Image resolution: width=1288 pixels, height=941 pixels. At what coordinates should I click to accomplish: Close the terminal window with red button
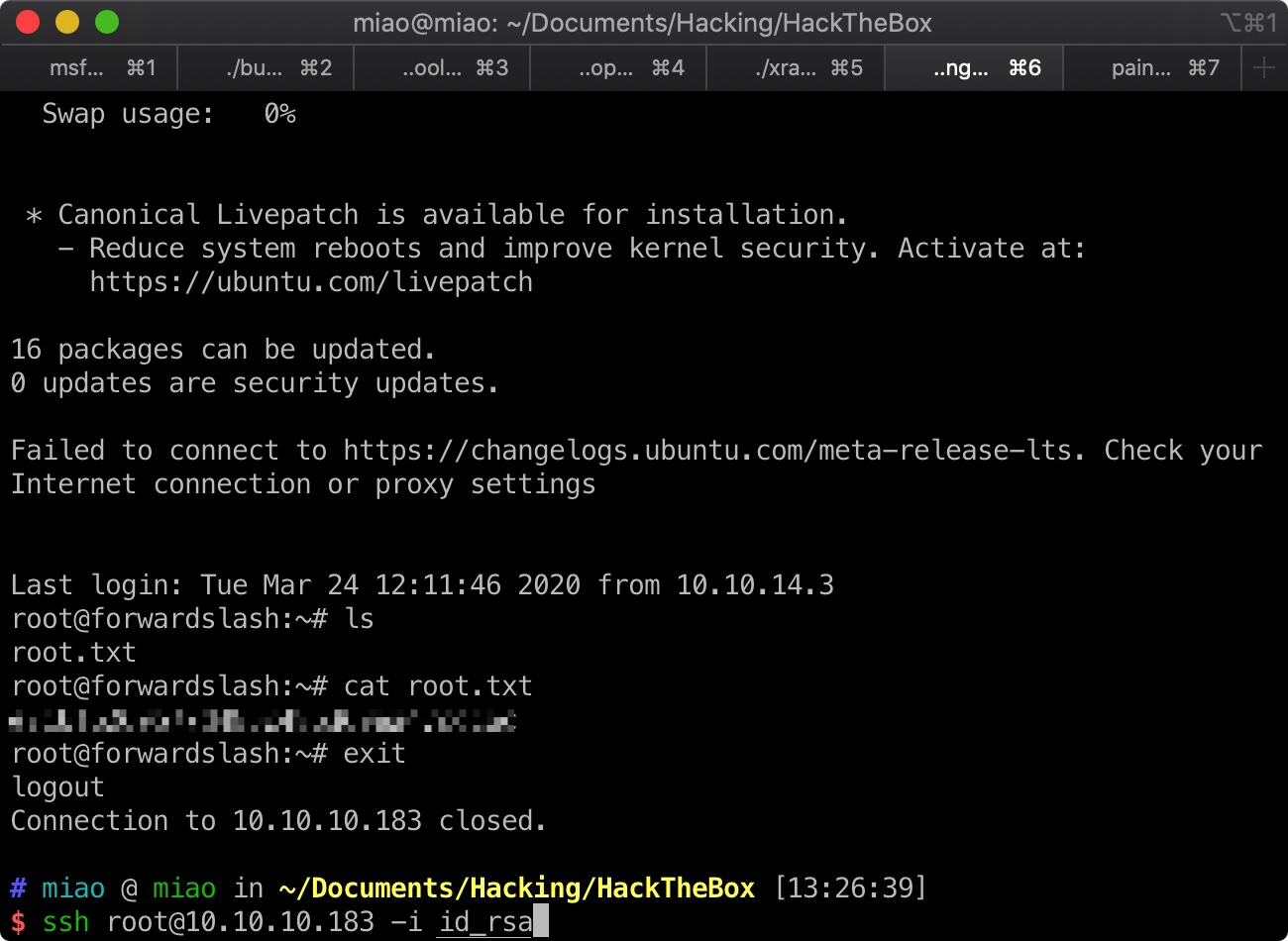28,22
